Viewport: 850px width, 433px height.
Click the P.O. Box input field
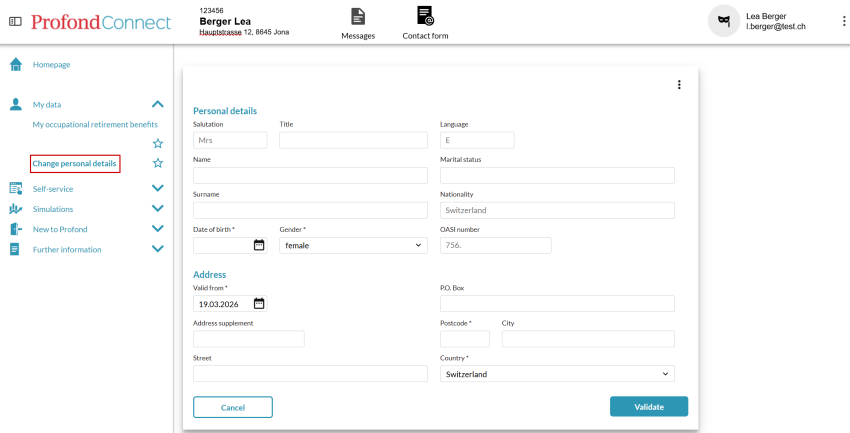557,303
